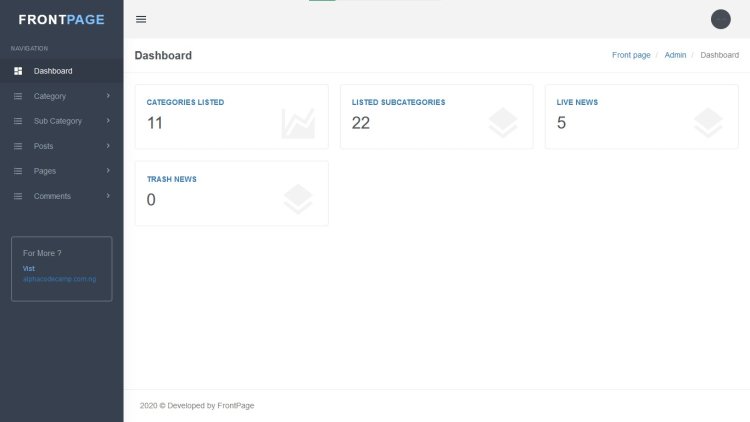Click the trash news count 0
750x422 pixels.
(x=151, y=200)
